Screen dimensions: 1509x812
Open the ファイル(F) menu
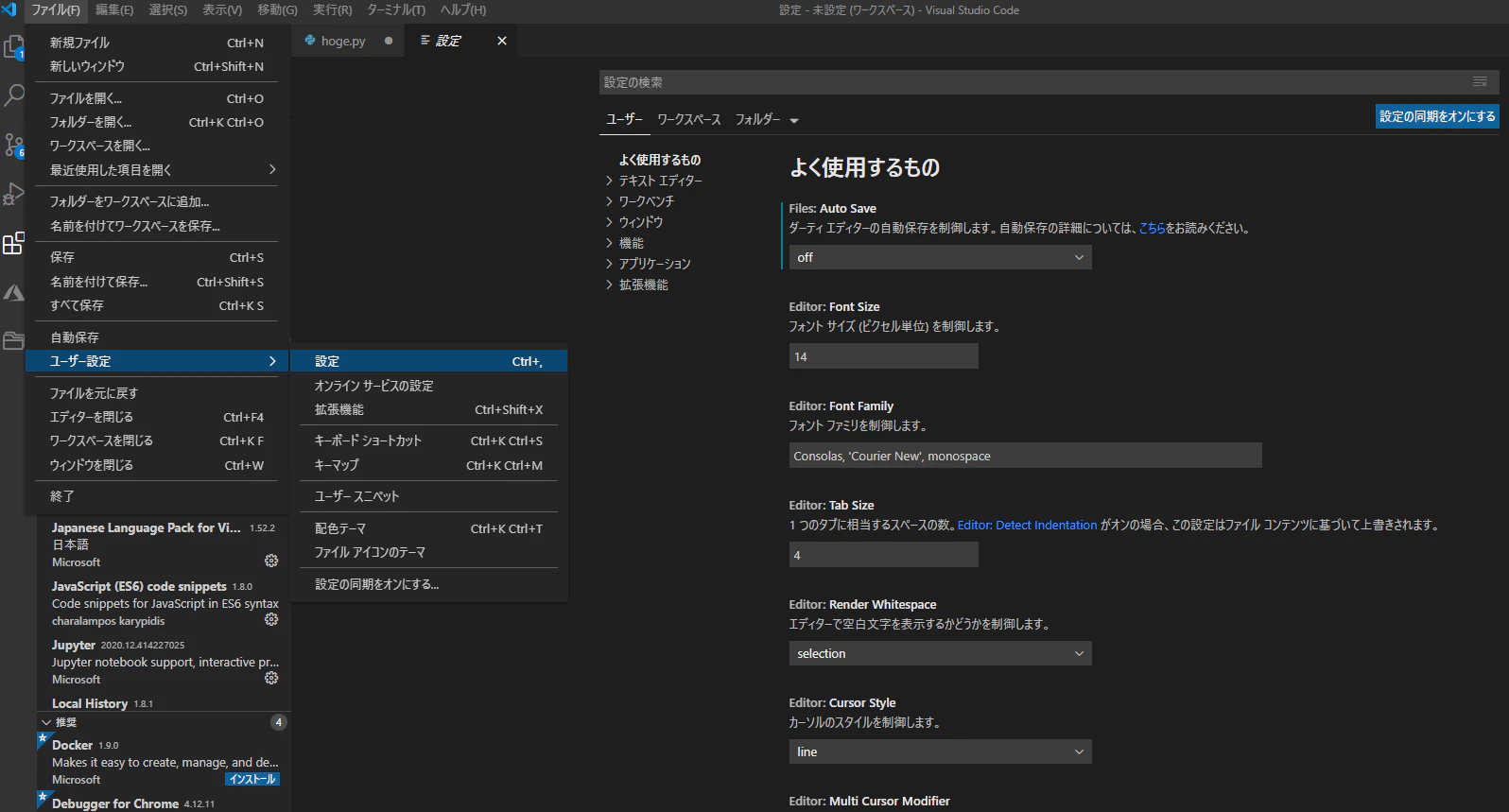pos(56,9)
